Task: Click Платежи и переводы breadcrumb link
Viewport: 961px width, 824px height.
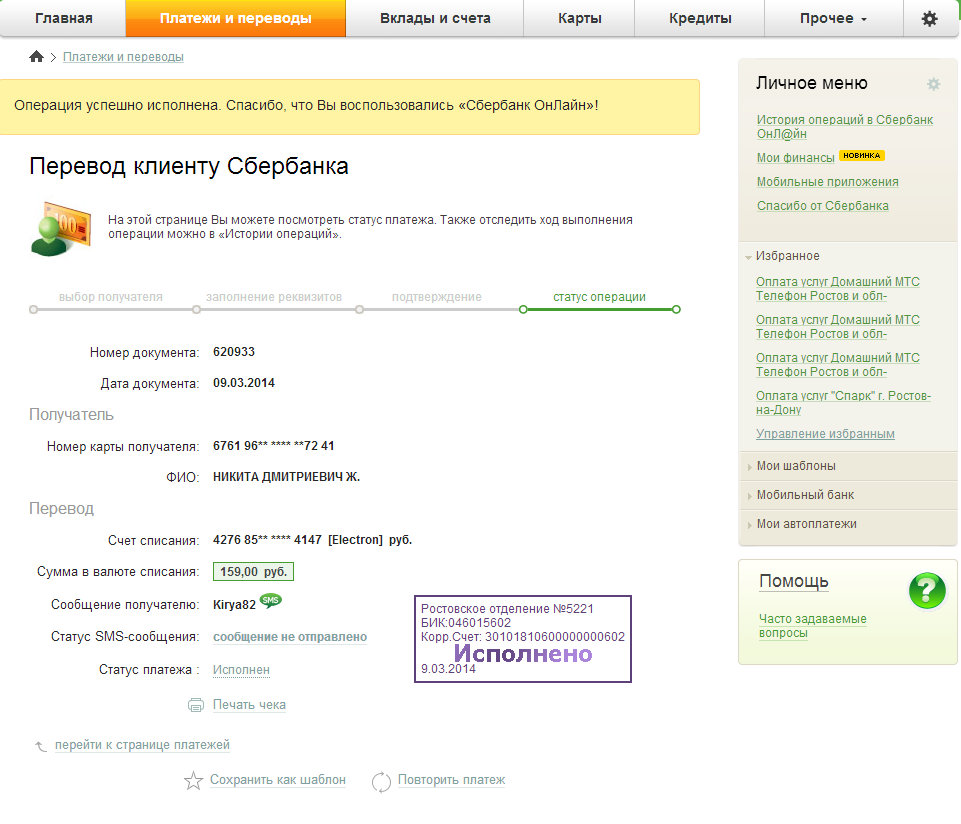Action: click(123, 57)
